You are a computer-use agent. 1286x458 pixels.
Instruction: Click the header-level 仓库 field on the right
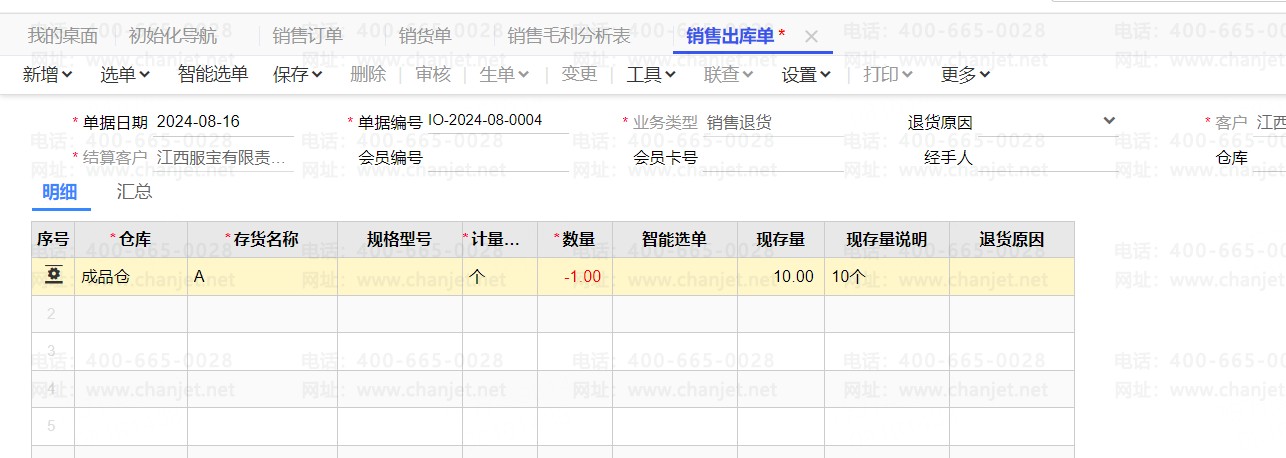[1269, 157]
